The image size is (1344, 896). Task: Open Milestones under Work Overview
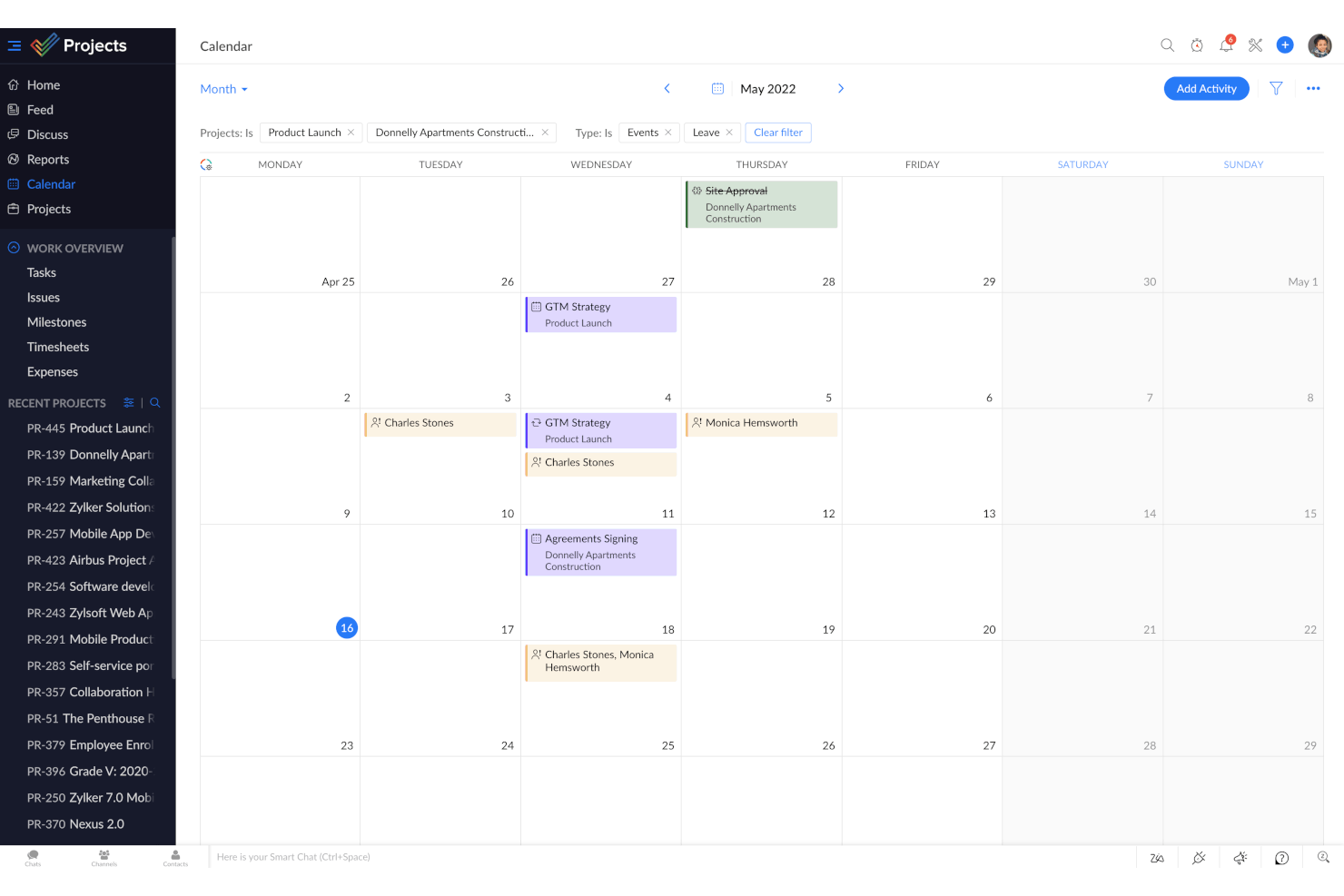[x=57, y=322]
